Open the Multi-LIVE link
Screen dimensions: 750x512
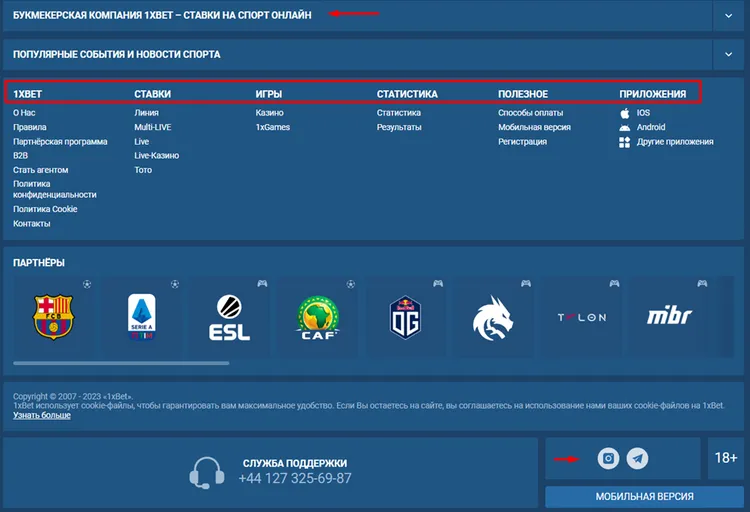point(153,127)
